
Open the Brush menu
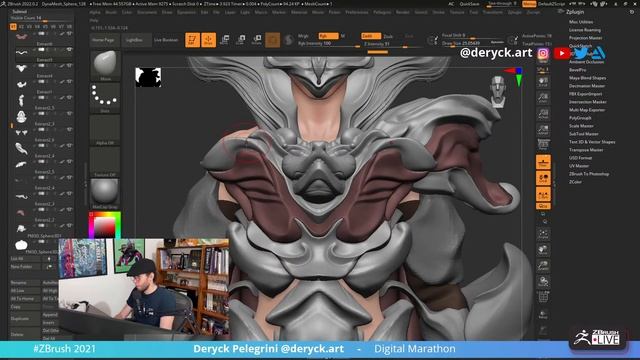pos(111,12)
